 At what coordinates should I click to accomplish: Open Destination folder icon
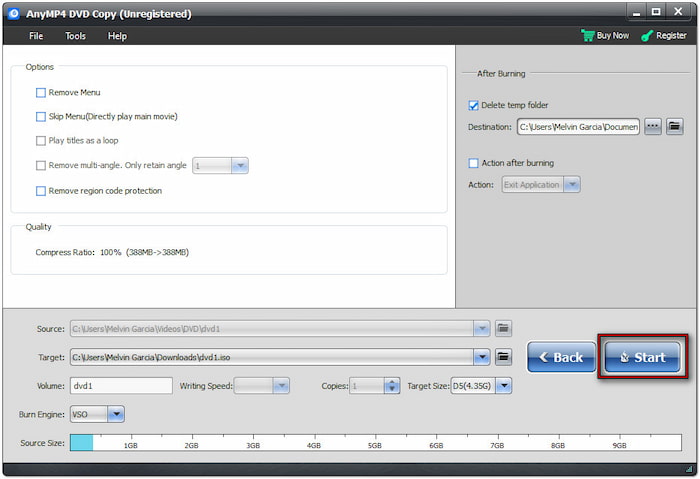(674, 127)
